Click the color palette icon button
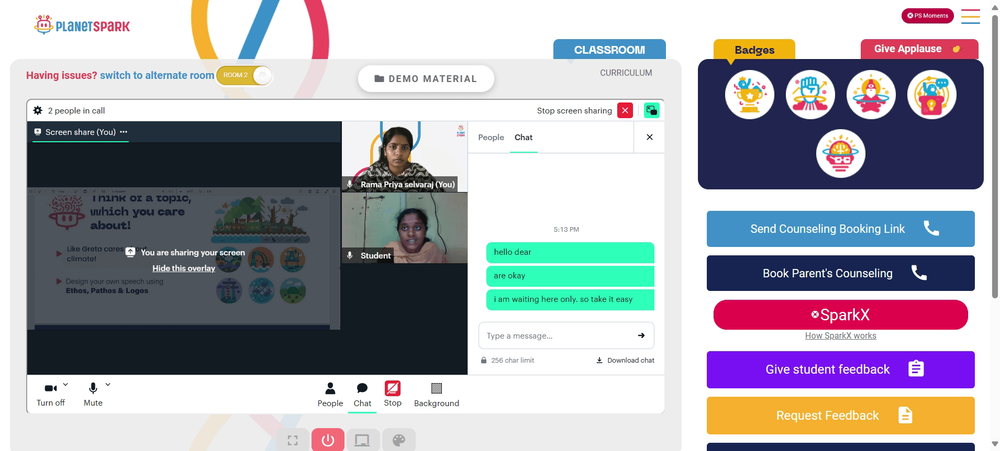Viewport: 1000px width, 451px height. pyautogui.click(x=399, y=440)
